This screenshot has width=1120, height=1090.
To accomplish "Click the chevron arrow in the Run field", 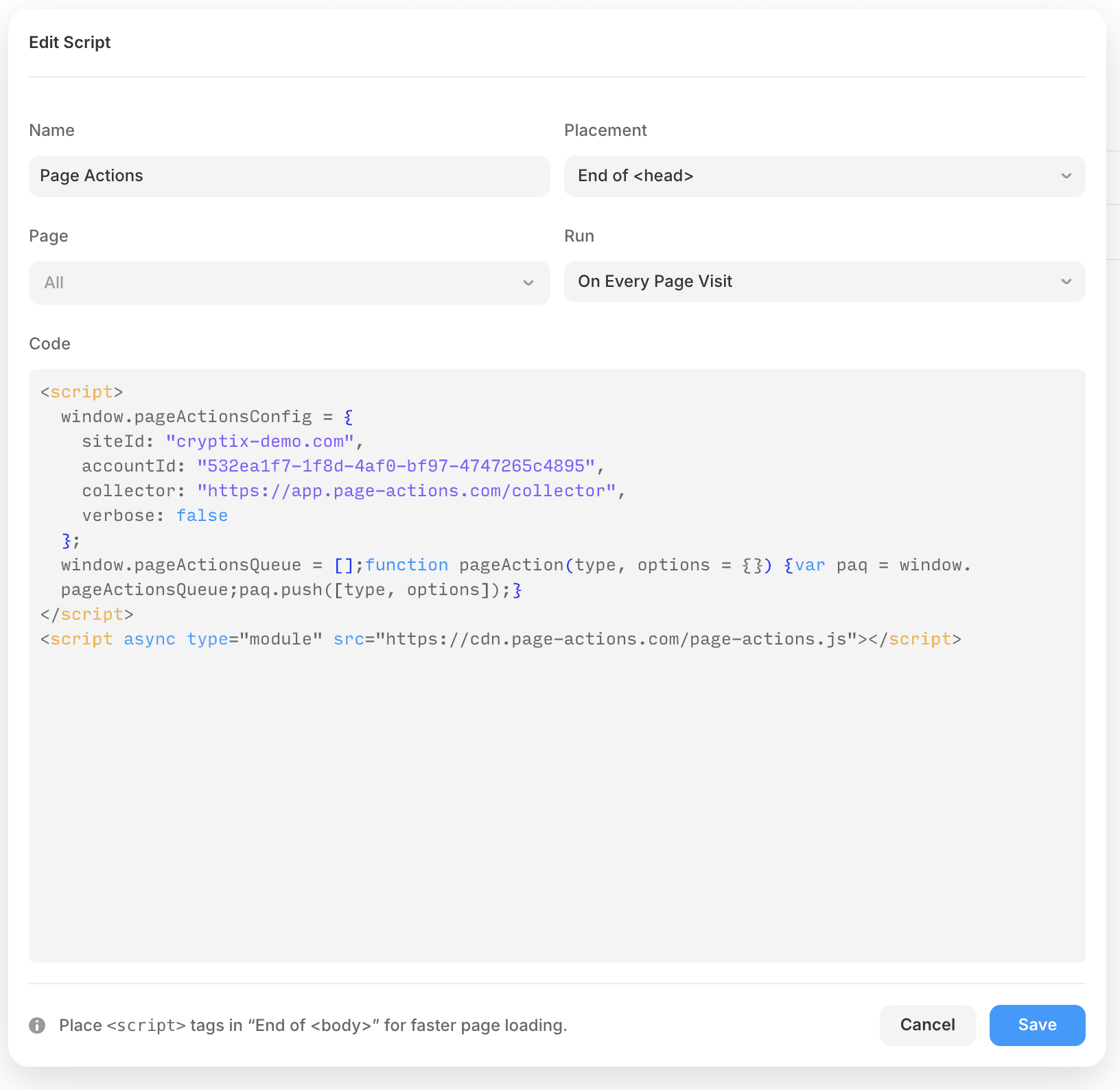I will pyautogui.click(x=1066, y=281).
